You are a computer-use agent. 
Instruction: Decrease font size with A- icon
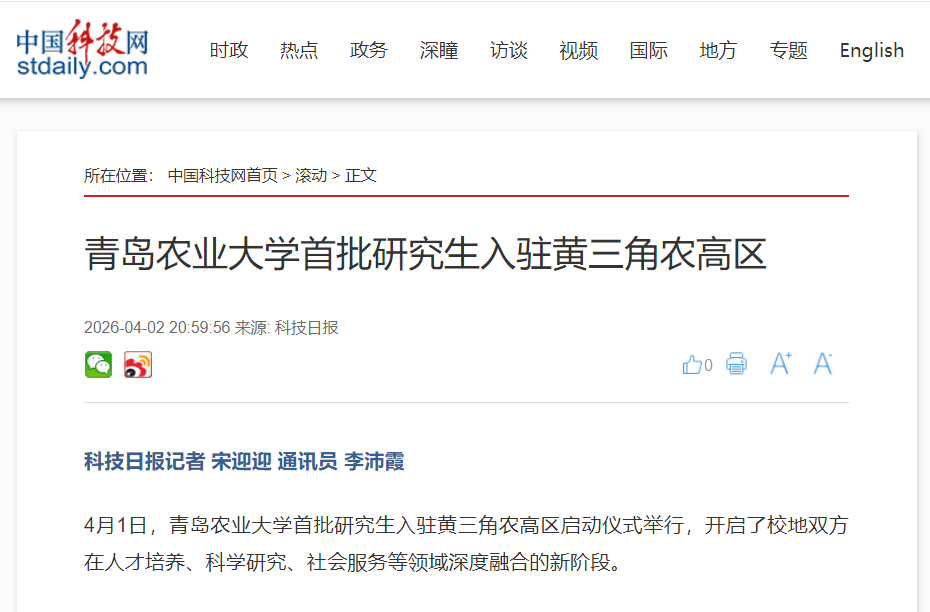coord(823,364)
